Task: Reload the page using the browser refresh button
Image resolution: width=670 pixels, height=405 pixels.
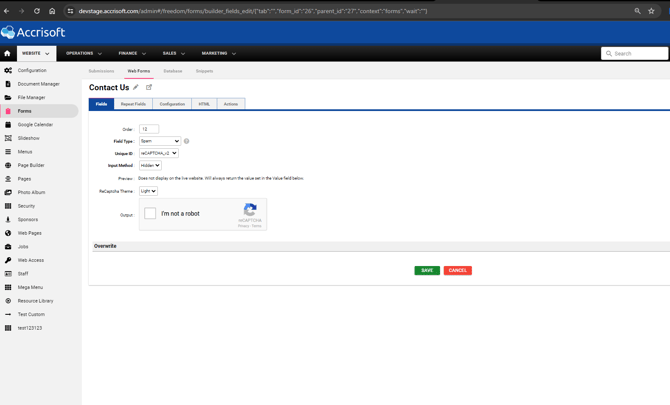Action: pyautogui.click(x=37, y=11)
